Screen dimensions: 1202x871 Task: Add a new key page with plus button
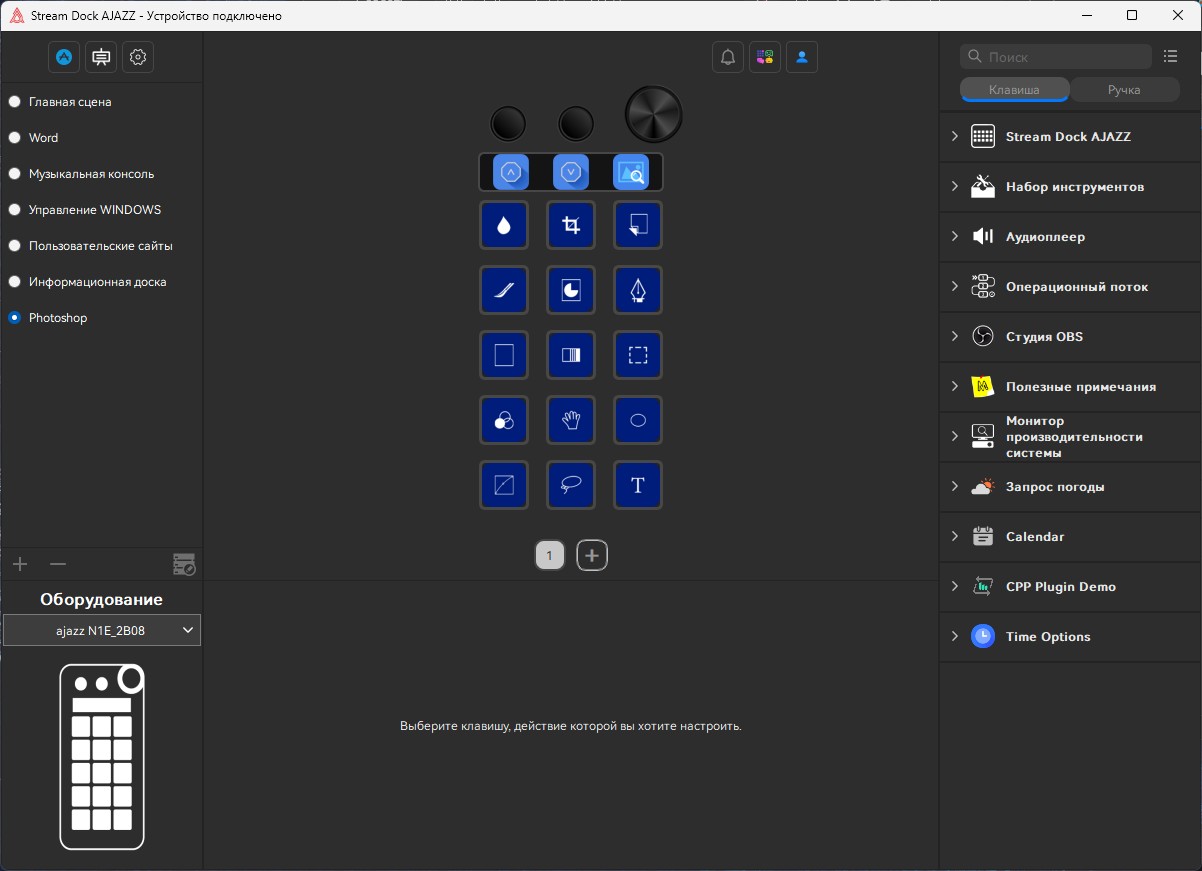pos(592,555)
